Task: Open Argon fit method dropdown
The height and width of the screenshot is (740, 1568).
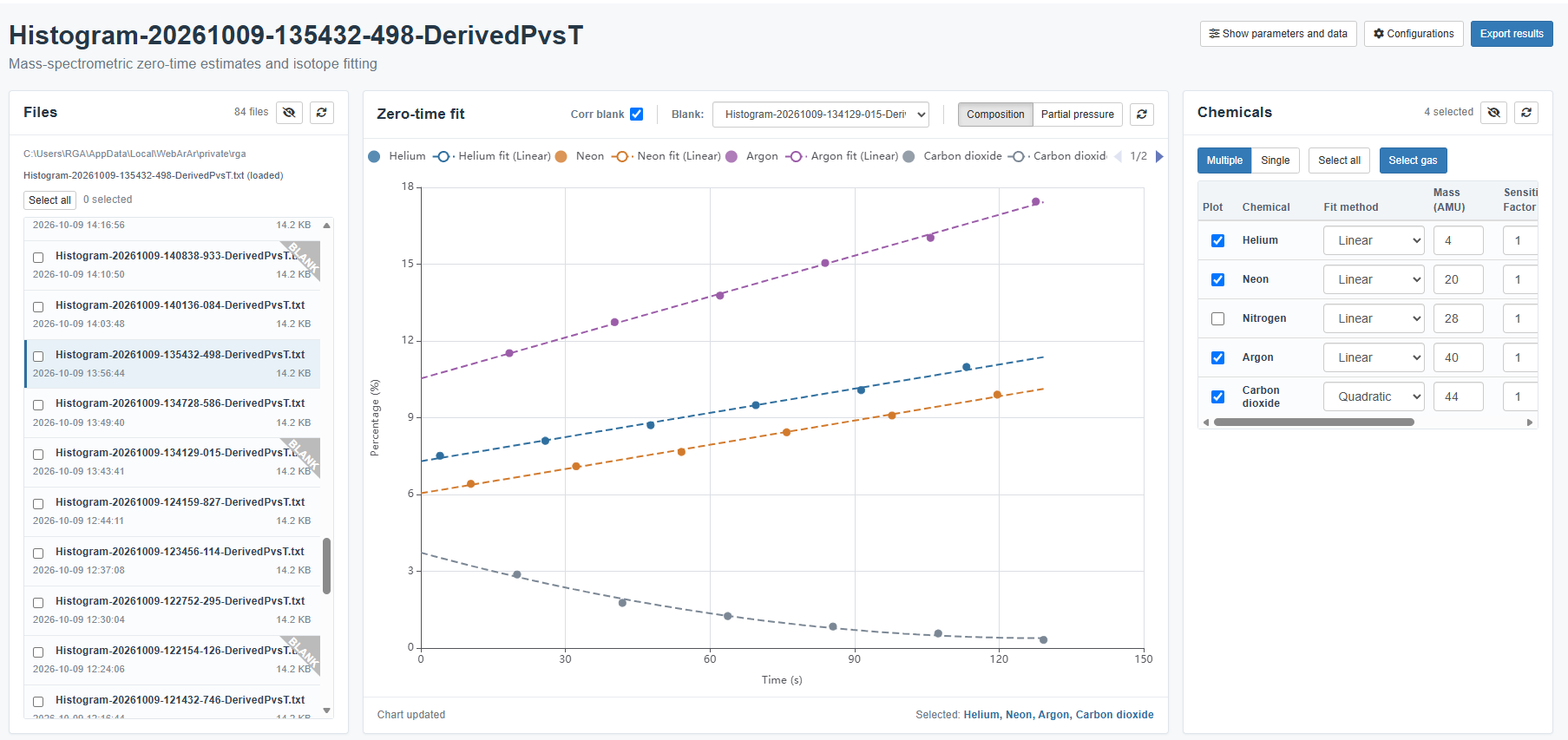Action: pos(1374,357)
